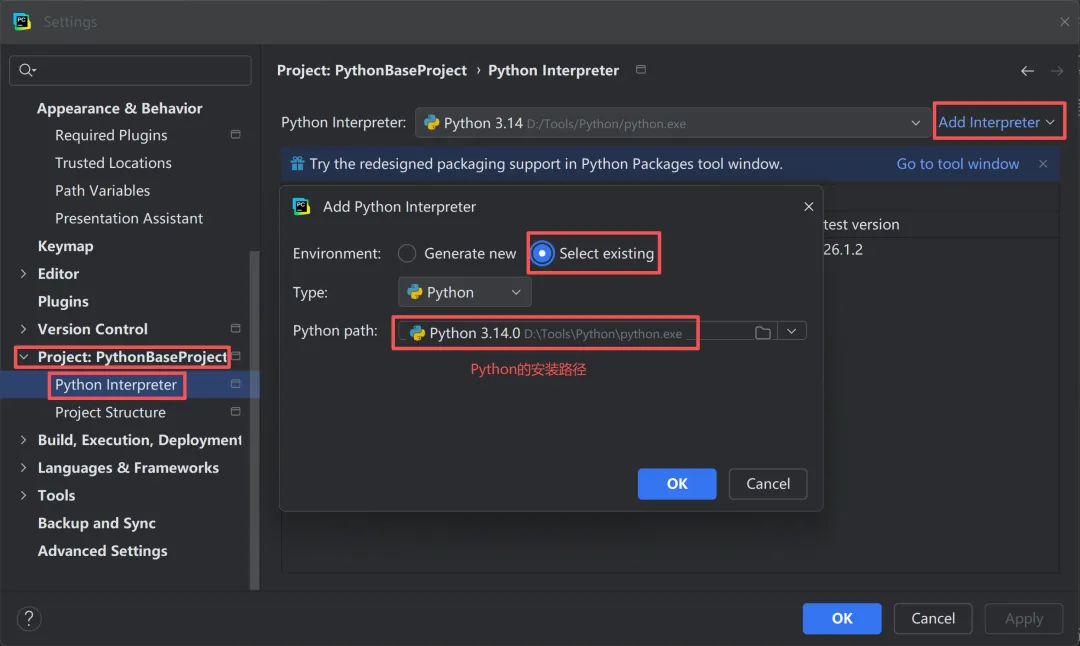Dismiss the packaging support banner

coord(1043,164)
